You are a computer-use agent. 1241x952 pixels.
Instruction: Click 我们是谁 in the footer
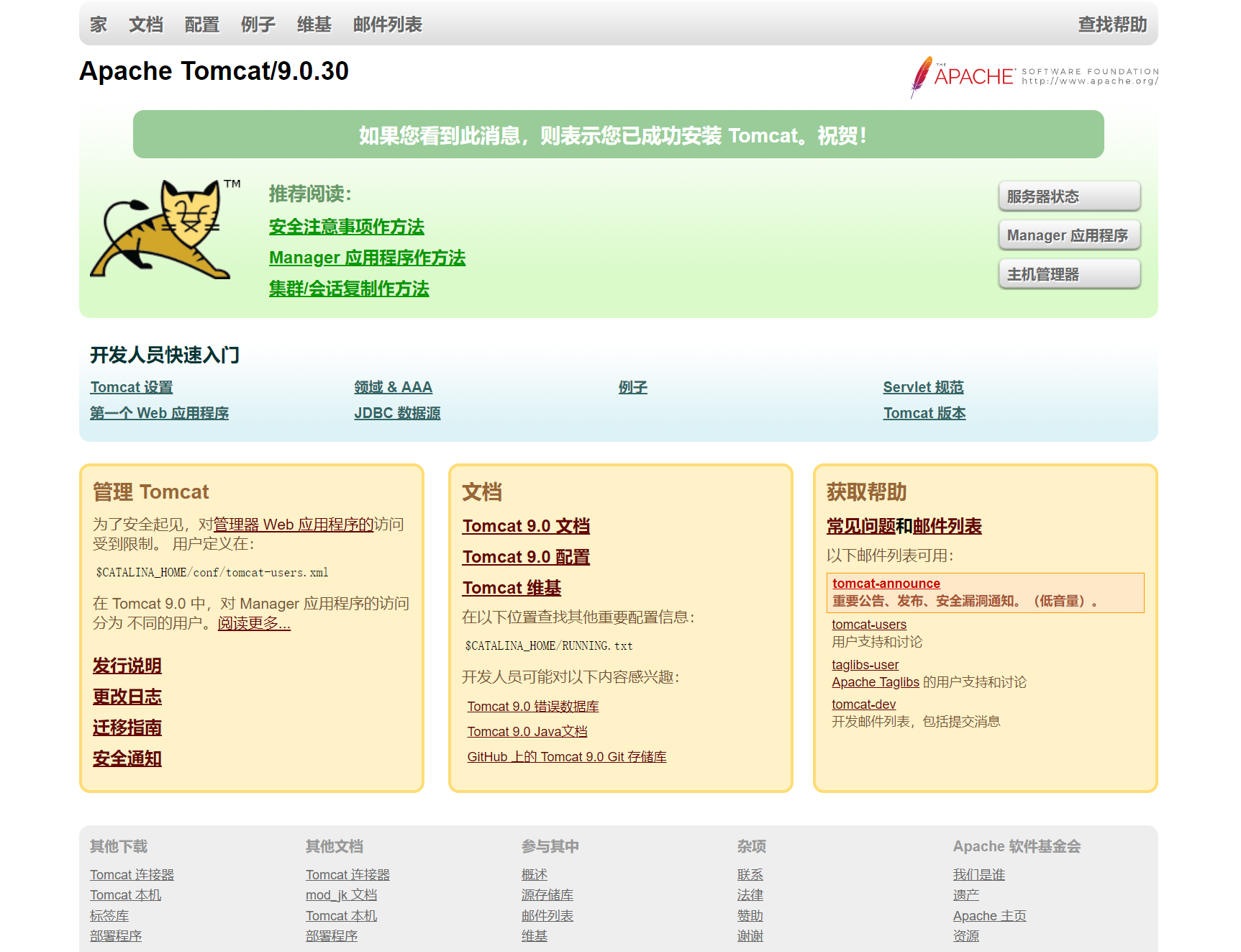coord(980,874)
